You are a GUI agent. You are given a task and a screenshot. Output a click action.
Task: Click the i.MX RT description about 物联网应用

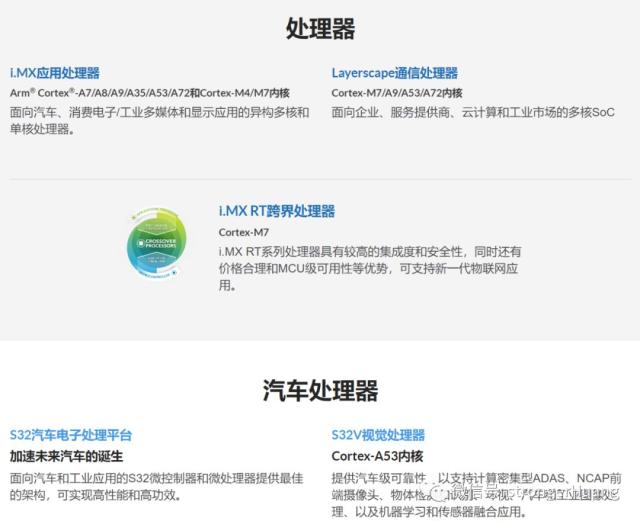[x=370, y=268]
